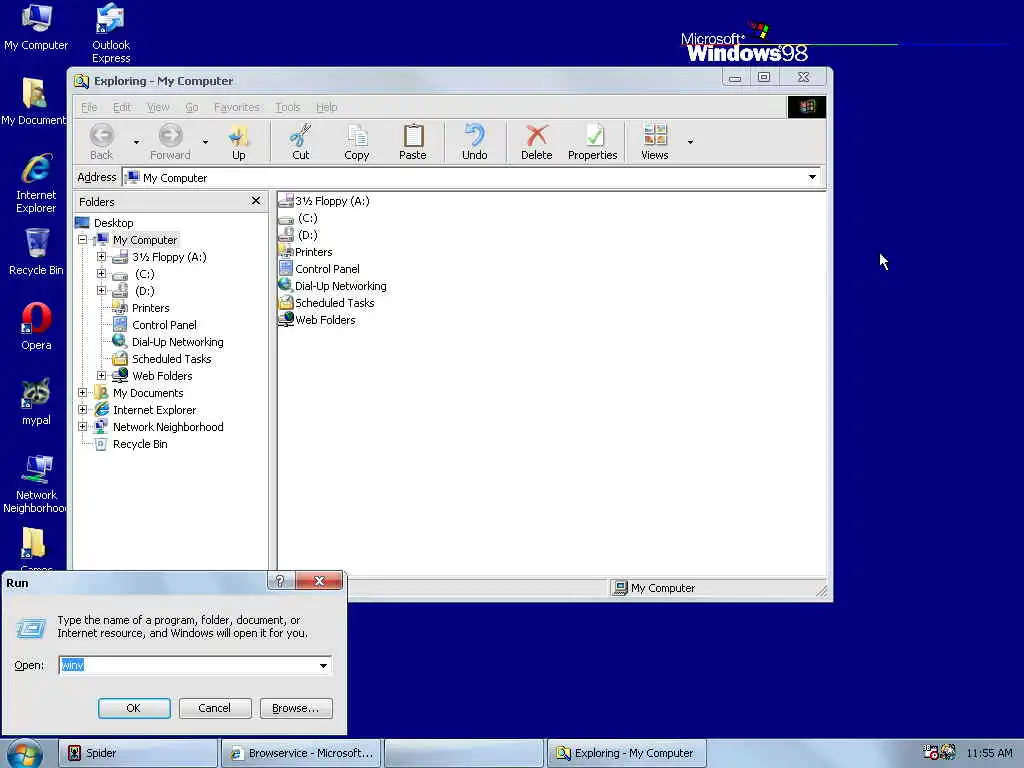Viewport: 1024px width, 768px height.
Task: Select (C:) drive in file list
Action: 307,218
